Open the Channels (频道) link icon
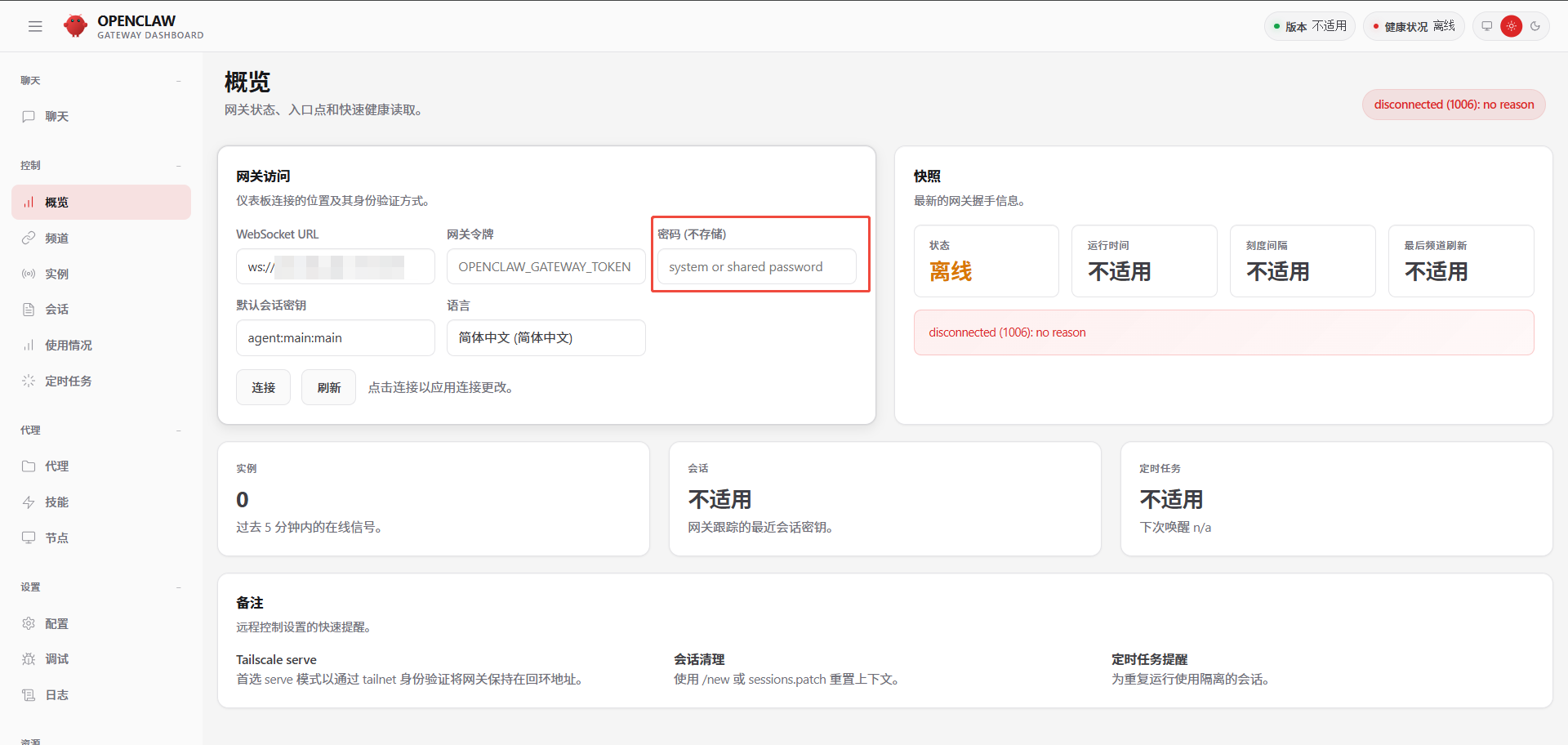This screenshot has height=745, width=1568. pyautogui.click(x=29, y=238)
